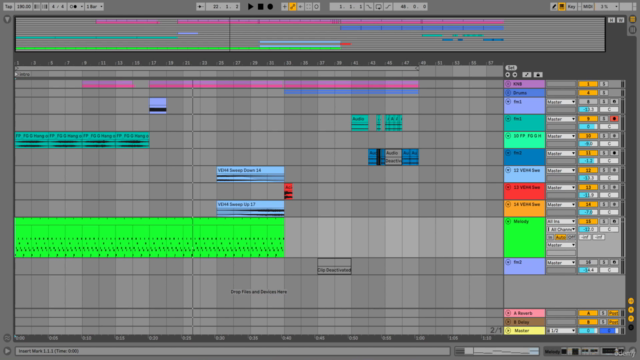This screenshot has width=640, height=360.
Task: Toggle the Loop switch
Action: coord(378,7)
